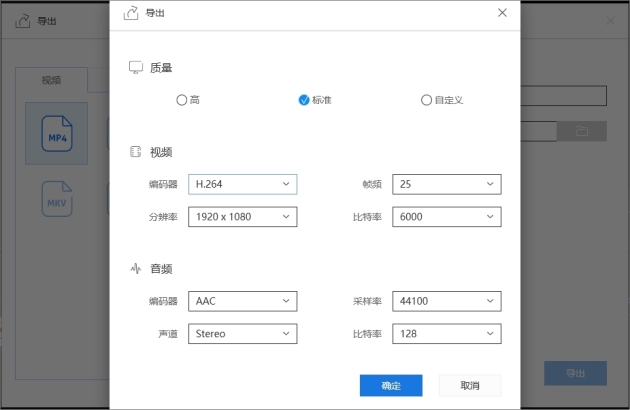Screen dimensions: 630x410
Task: Click the 取消 cancel button
Action: click(470, 386)
